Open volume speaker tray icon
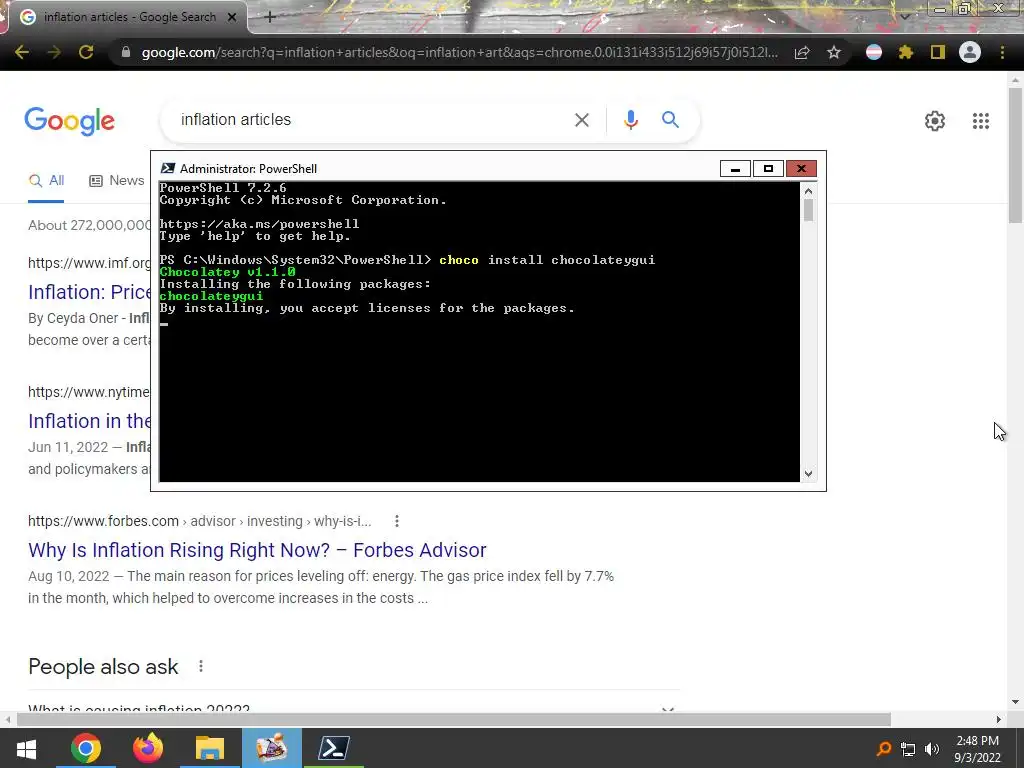1024x768 pixels. 932,749
